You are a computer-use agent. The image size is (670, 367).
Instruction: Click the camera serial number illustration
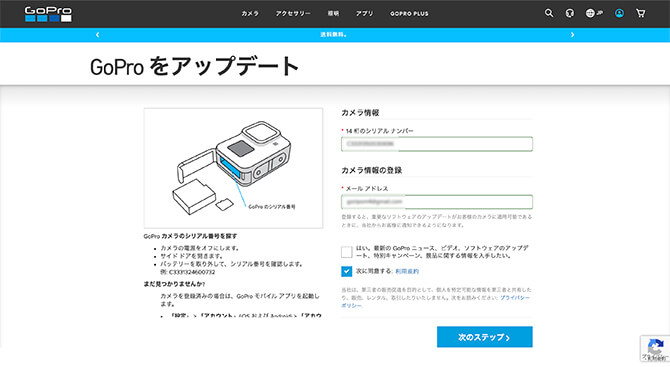[x=233, y=168]
